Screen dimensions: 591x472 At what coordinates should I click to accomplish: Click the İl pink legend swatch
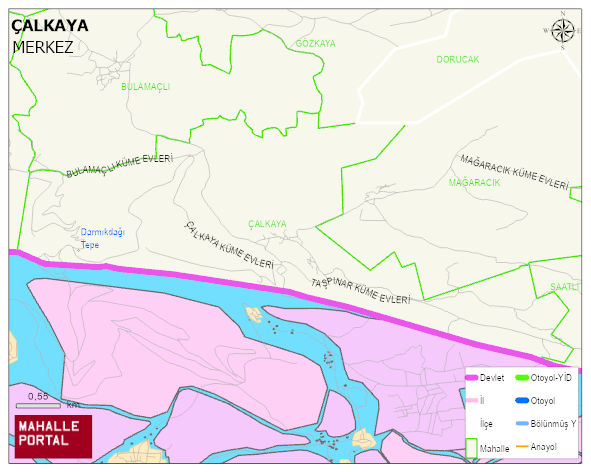[x=472, y=400]
